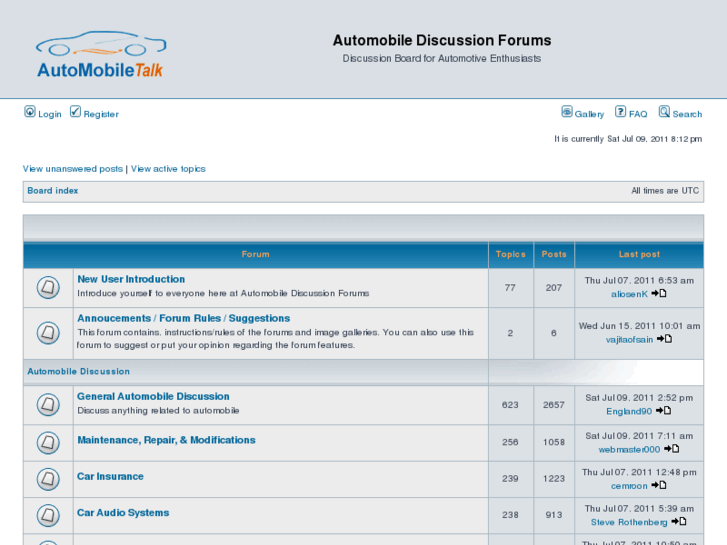Open Maintenance, Repair, & Modifications forum
The height and width of the screenshot is (545, 727).
pyautogui.click(x=166, y=440)
